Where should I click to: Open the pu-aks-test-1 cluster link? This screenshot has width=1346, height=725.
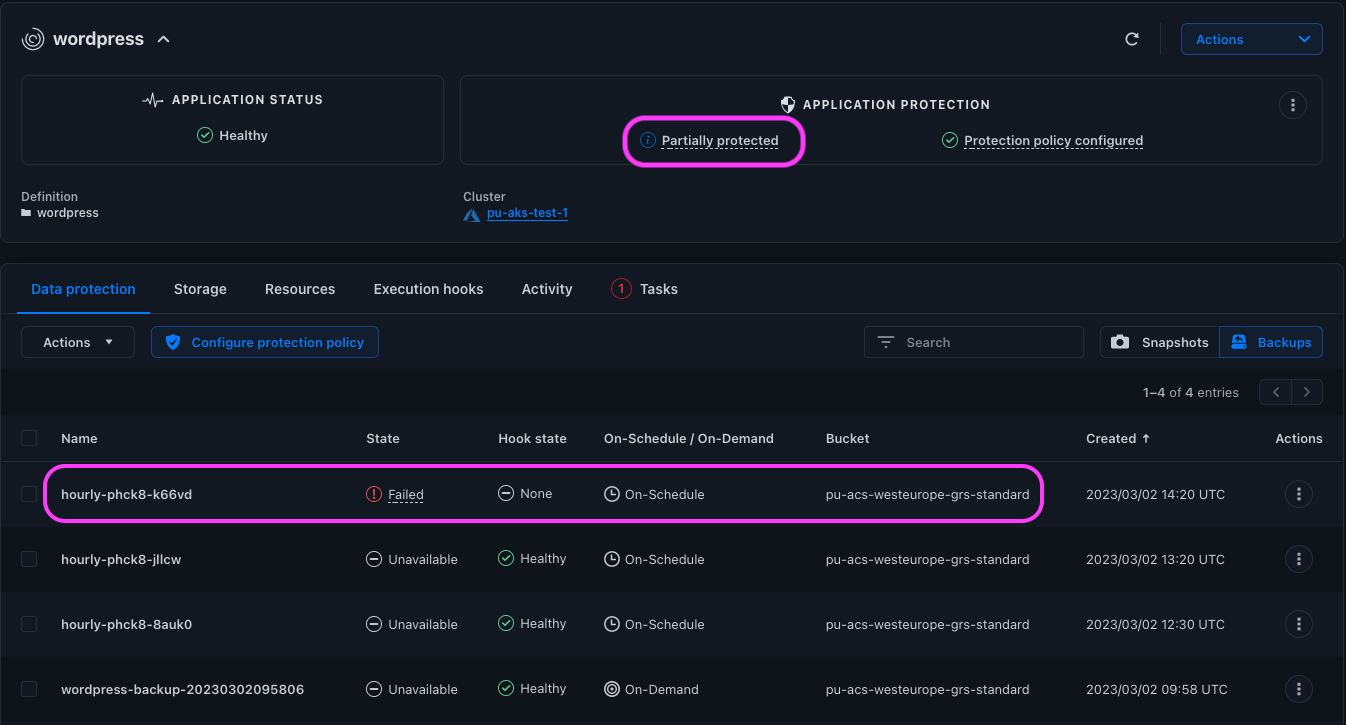[x=527, y=213]
